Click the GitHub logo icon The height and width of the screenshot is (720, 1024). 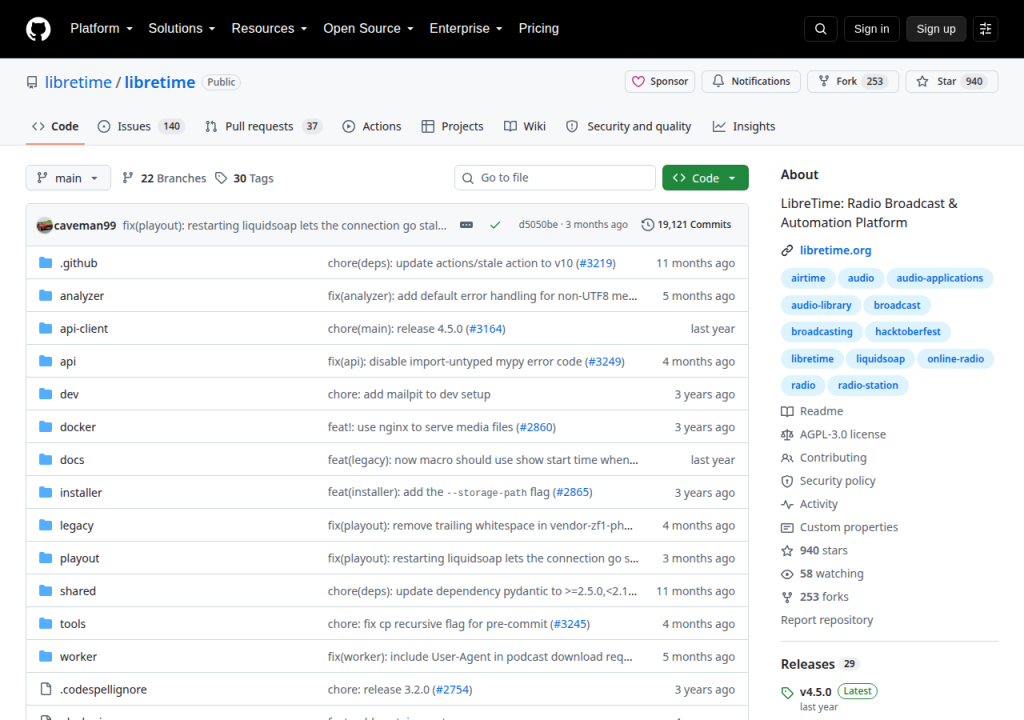38,29
